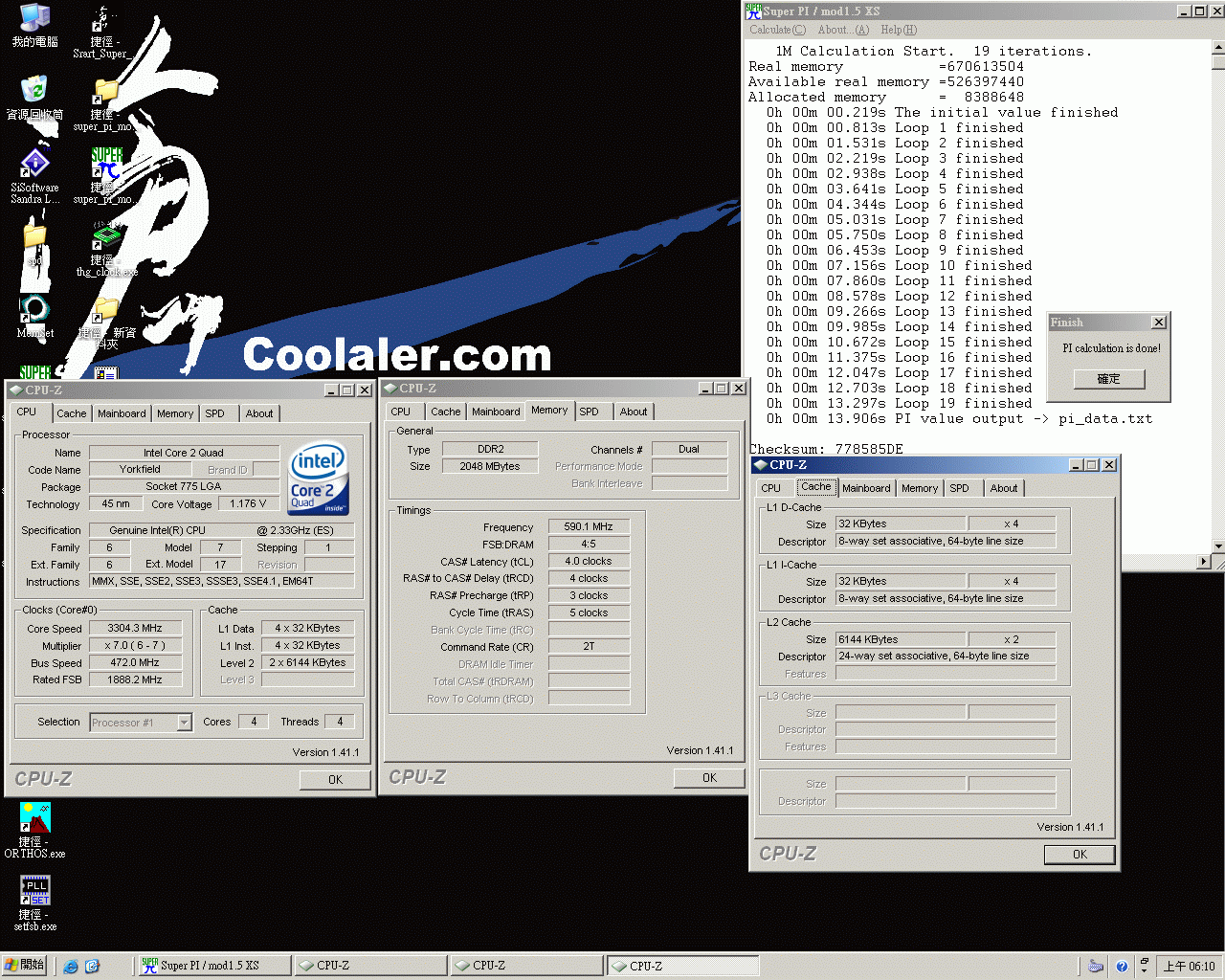Open Mainboard tab in right CPU-Z window

(x=866, y=488)
